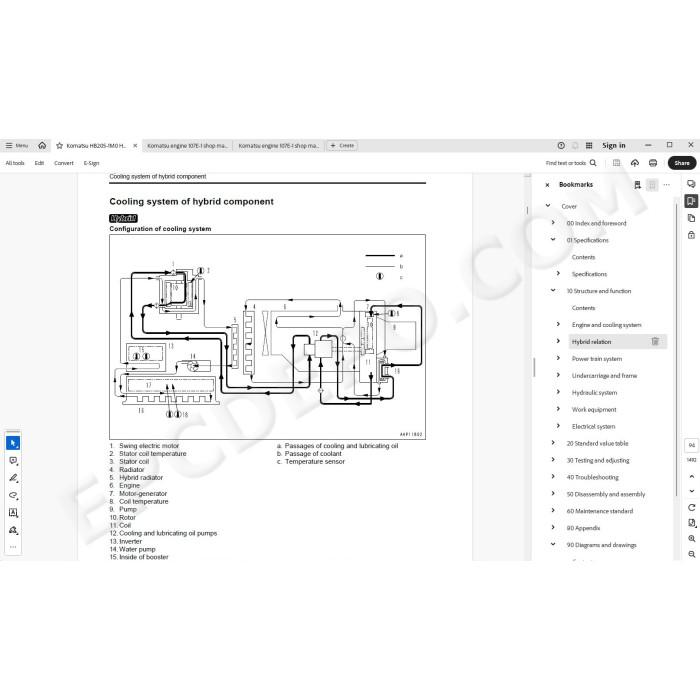700x700 pixels.
Task: Select the freehand Draw tool
Action: [x=13, y=495]
